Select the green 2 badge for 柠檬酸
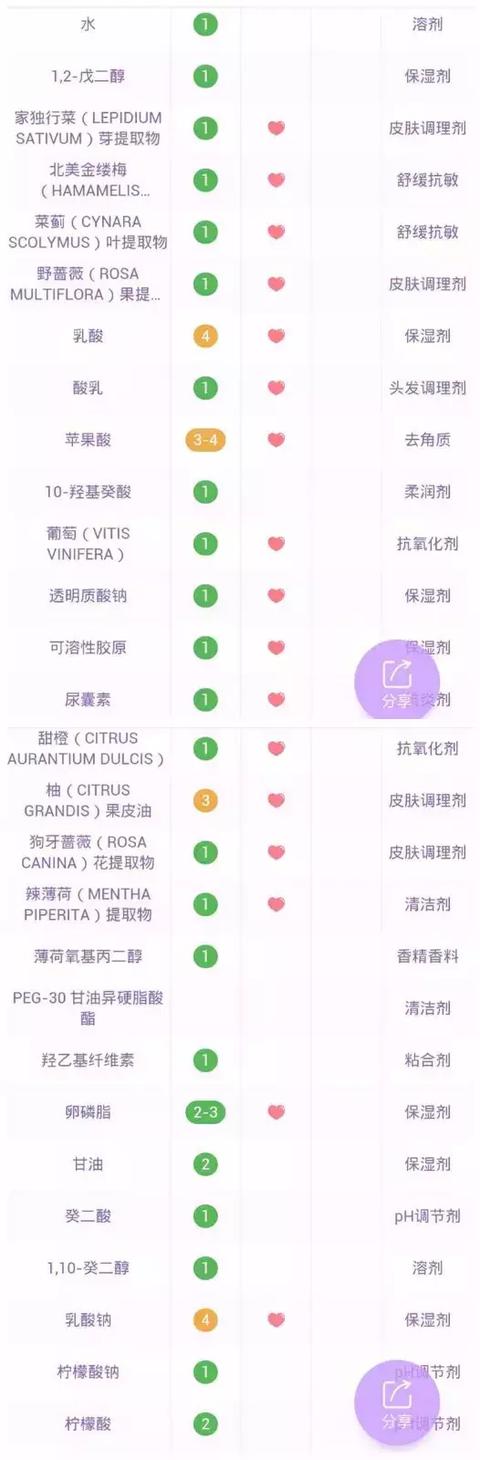480x1460 pixels. pyautogui.click(x=205, y=1424)
